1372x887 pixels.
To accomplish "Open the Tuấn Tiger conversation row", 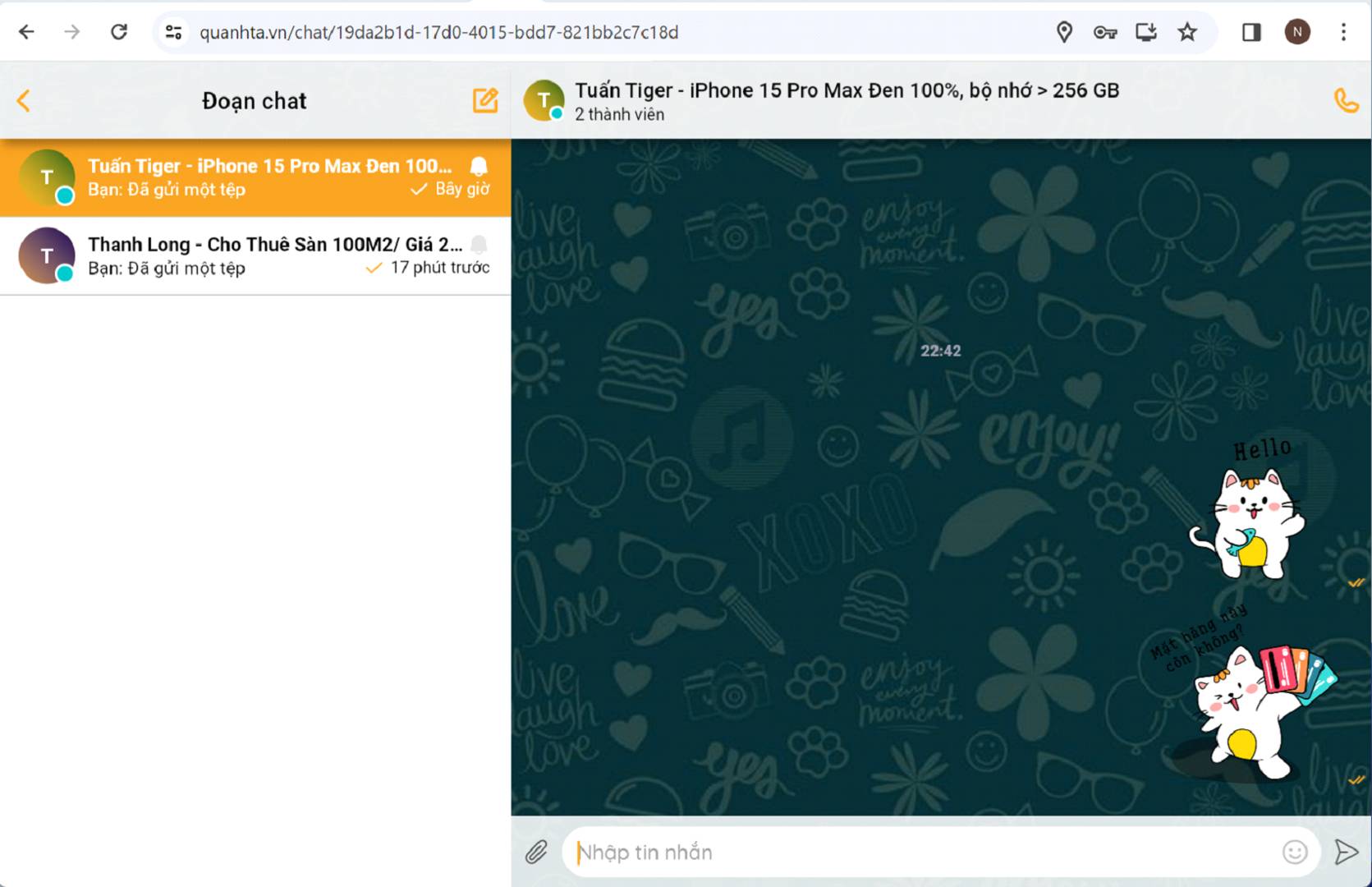I will click(x=255, y=177).
